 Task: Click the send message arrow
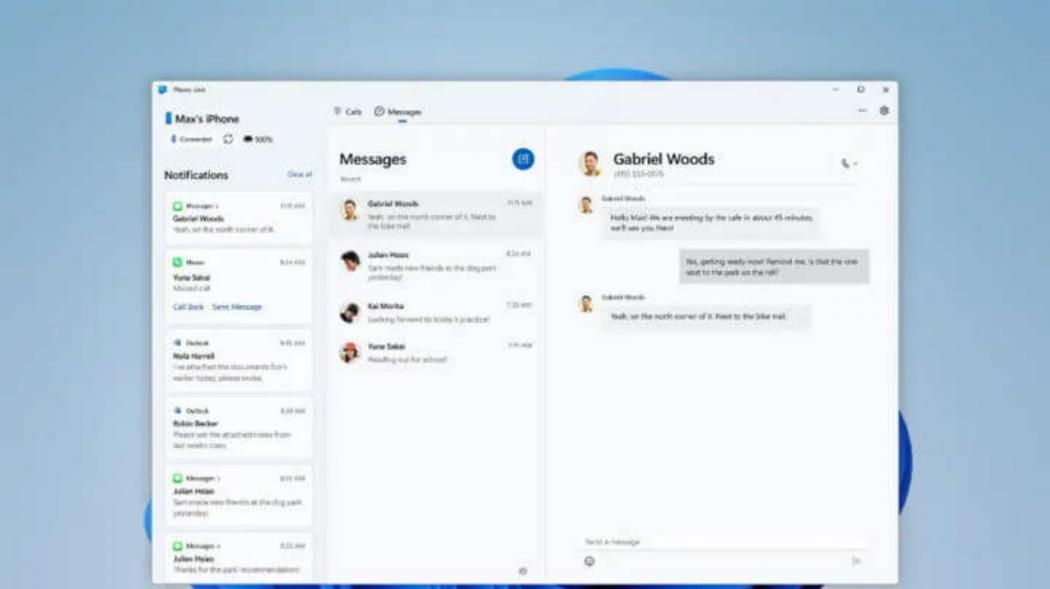(x=856, y=561)
